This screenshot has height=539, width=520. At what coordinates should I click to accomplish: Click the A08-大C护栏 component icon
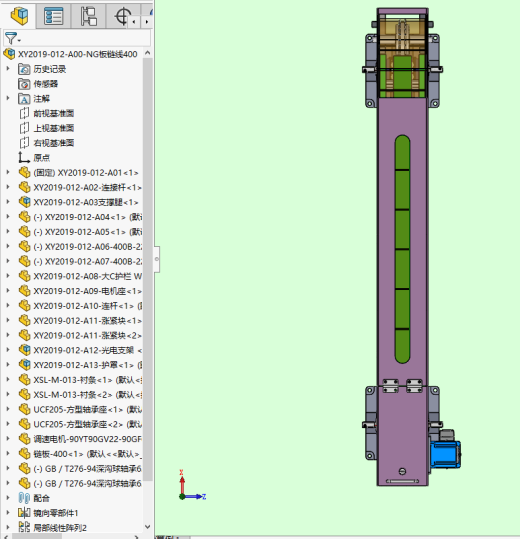click(x=24, y=276)
